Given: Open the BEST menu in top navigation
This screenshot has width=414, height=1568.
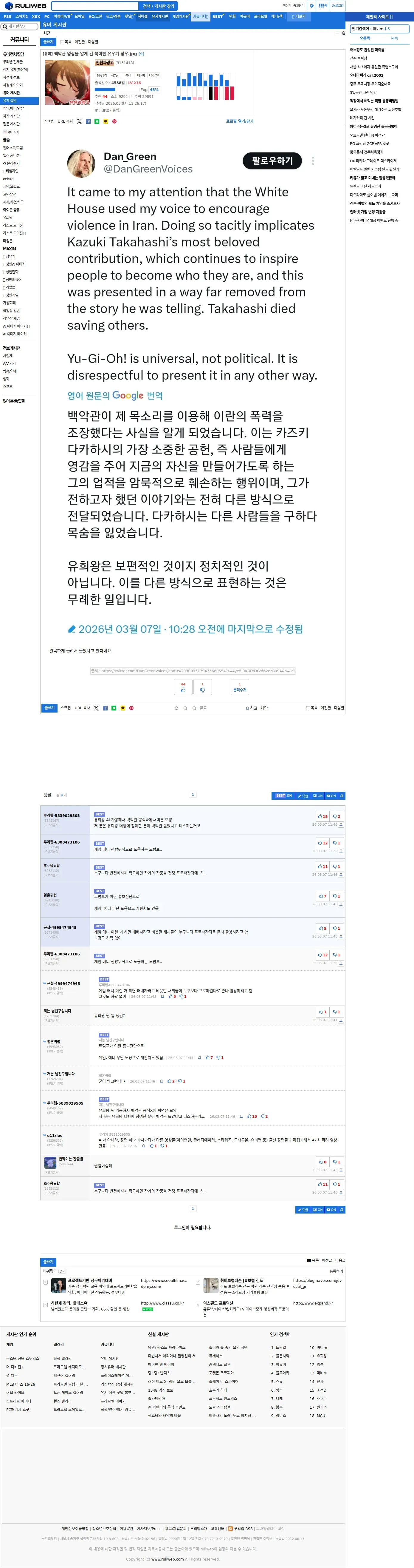Looking at the screenshot, I should pos(218,16).
